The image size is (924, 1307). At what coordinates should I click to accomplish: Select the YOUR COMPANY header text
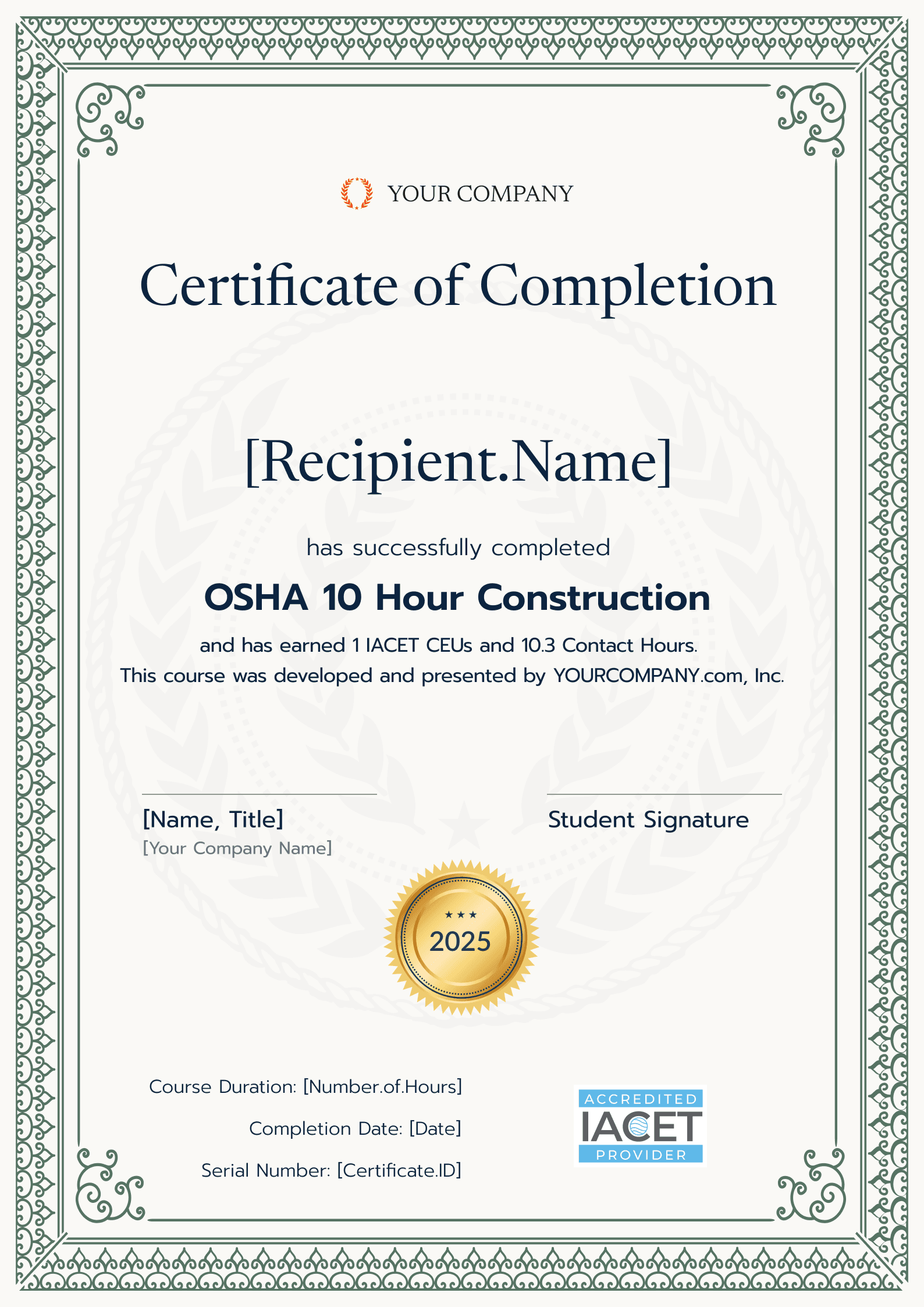[x=480, y=194]
